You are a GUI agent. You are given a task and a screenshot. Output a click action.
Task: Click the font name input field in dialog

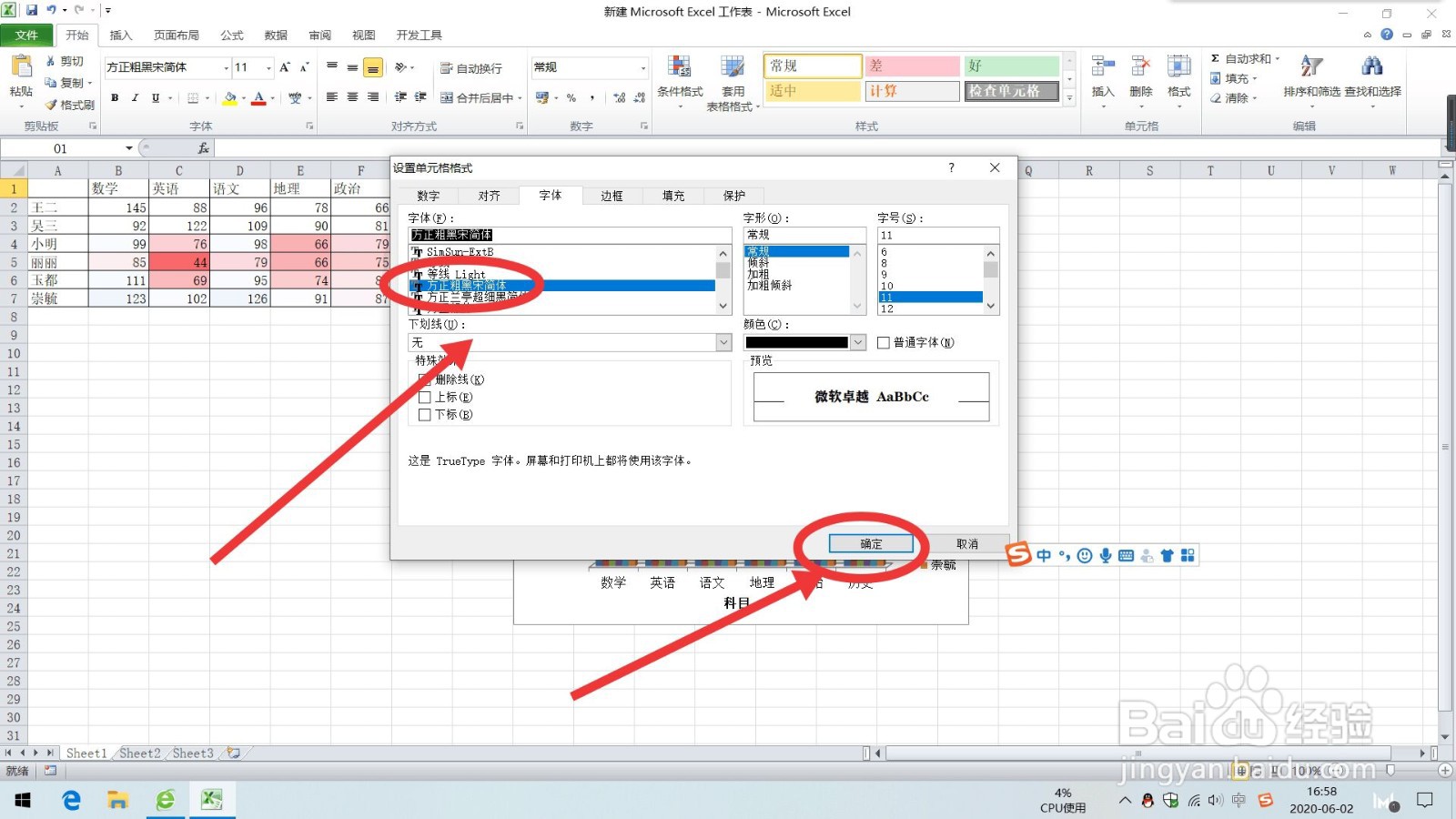[570, 235]
